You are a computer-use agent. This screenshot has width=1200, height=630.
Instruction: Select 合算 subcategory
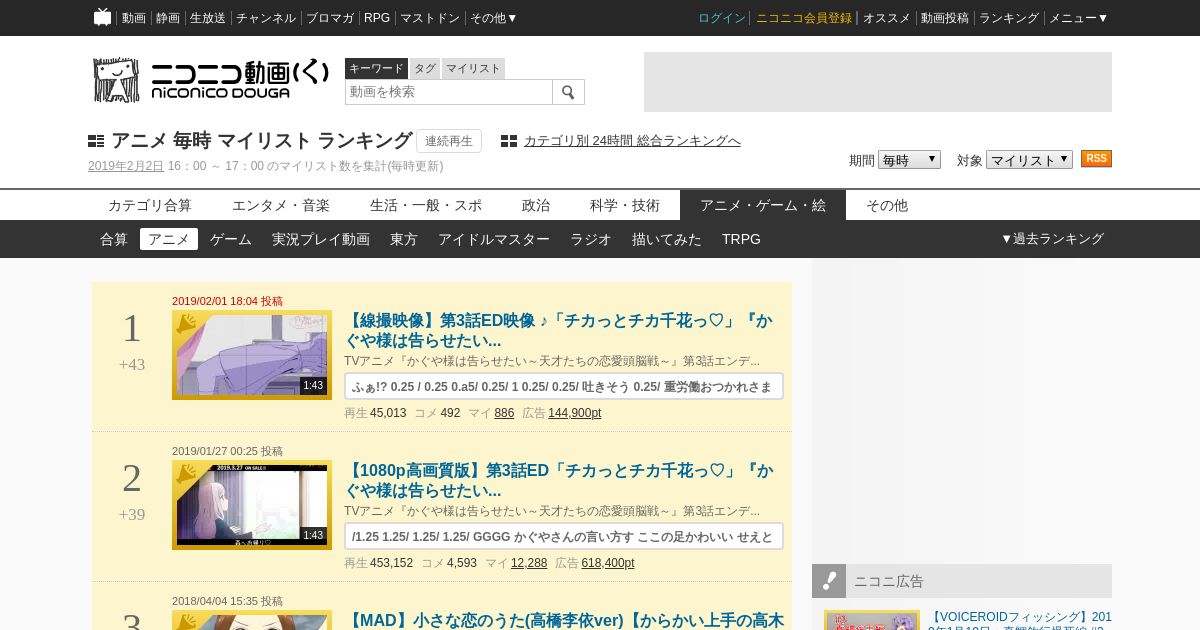click(x=114, y=239)
